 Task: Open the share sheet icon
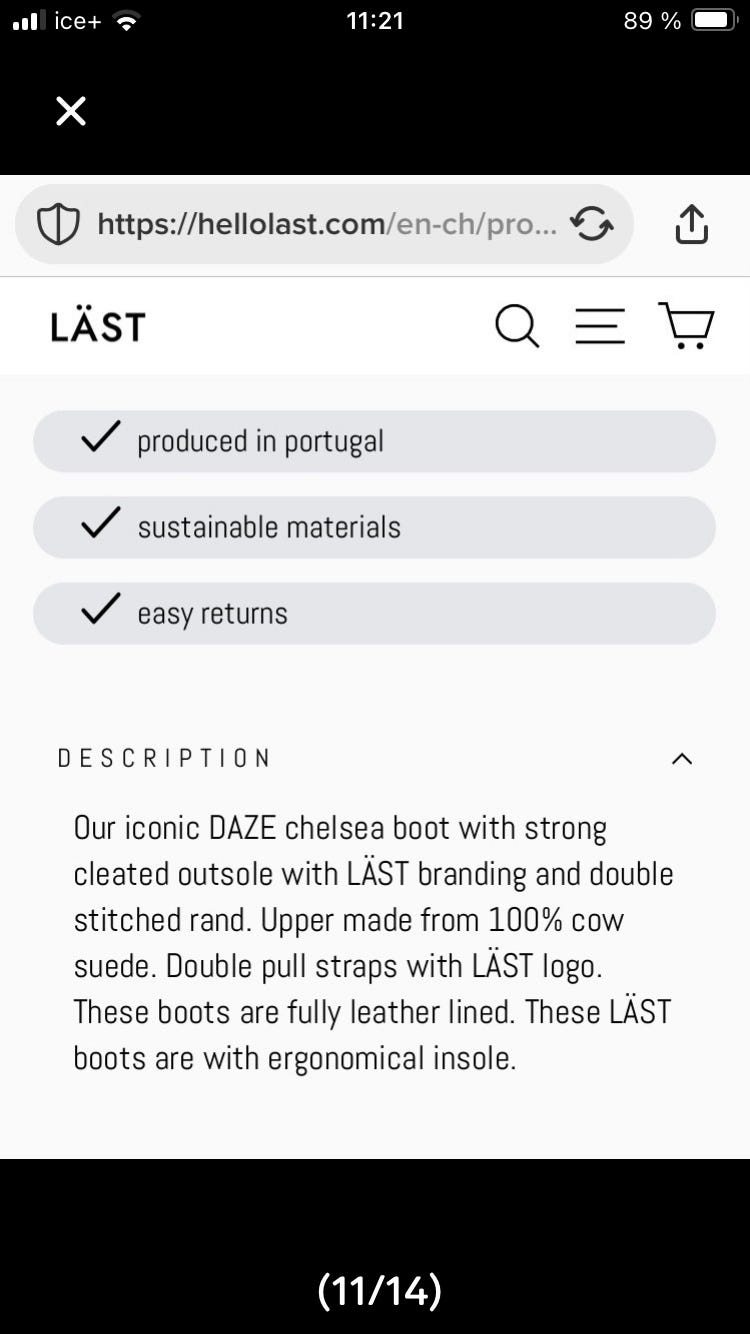click(691, 225)
